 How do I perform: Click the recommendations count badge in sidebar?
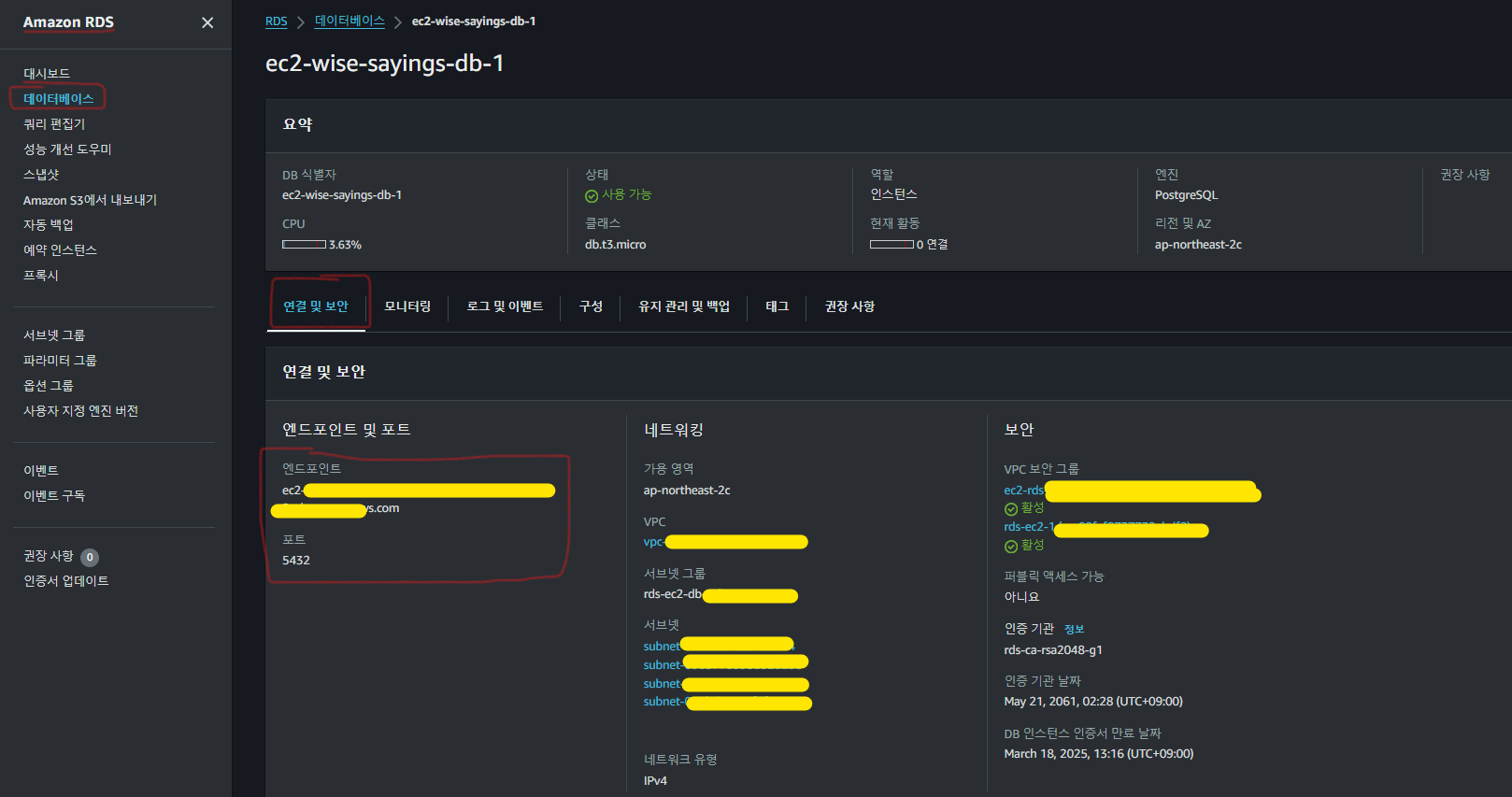tap(90, 557)
